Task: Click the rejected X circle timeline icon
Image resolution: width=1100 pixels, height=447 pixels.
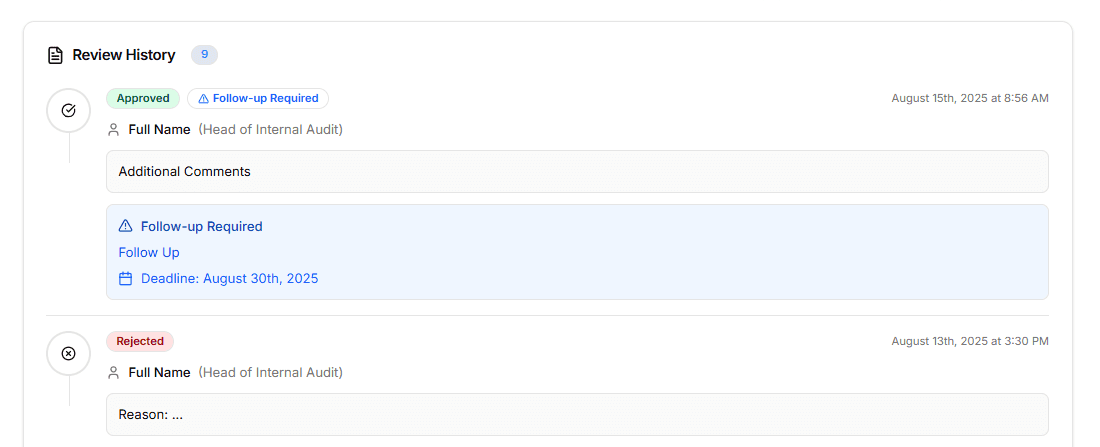Action: click(69, 353)
